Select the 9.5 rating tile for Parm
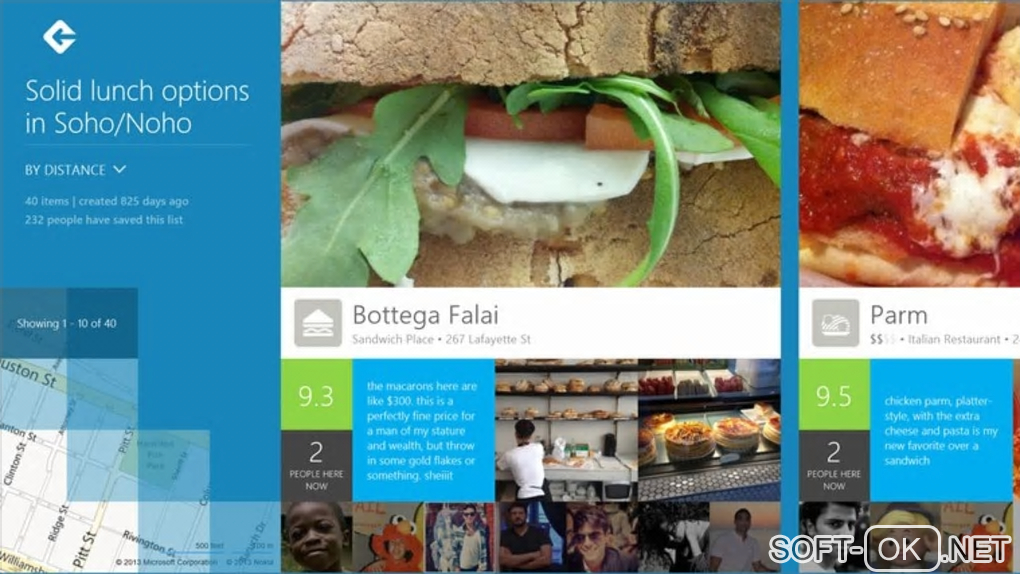Viewport: 1020px width, 574px height. (834, 394)
